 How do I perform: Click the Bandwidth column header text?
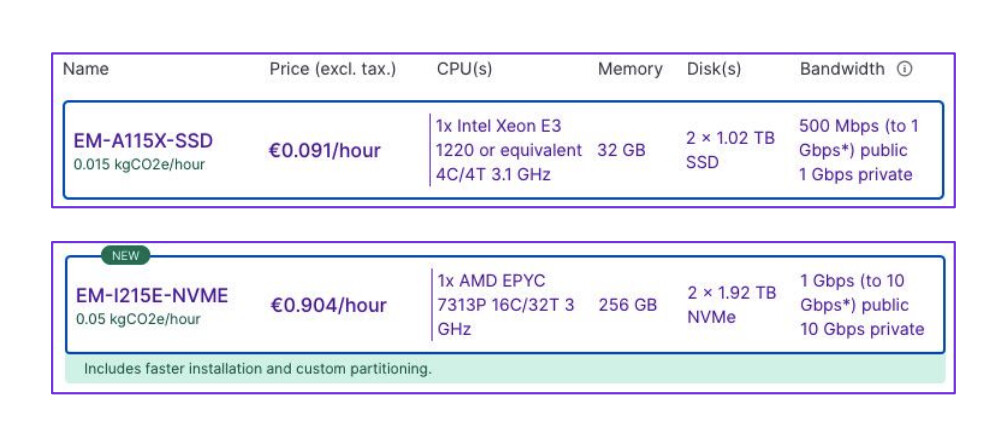pyautogui.click(x=842, y=69)
